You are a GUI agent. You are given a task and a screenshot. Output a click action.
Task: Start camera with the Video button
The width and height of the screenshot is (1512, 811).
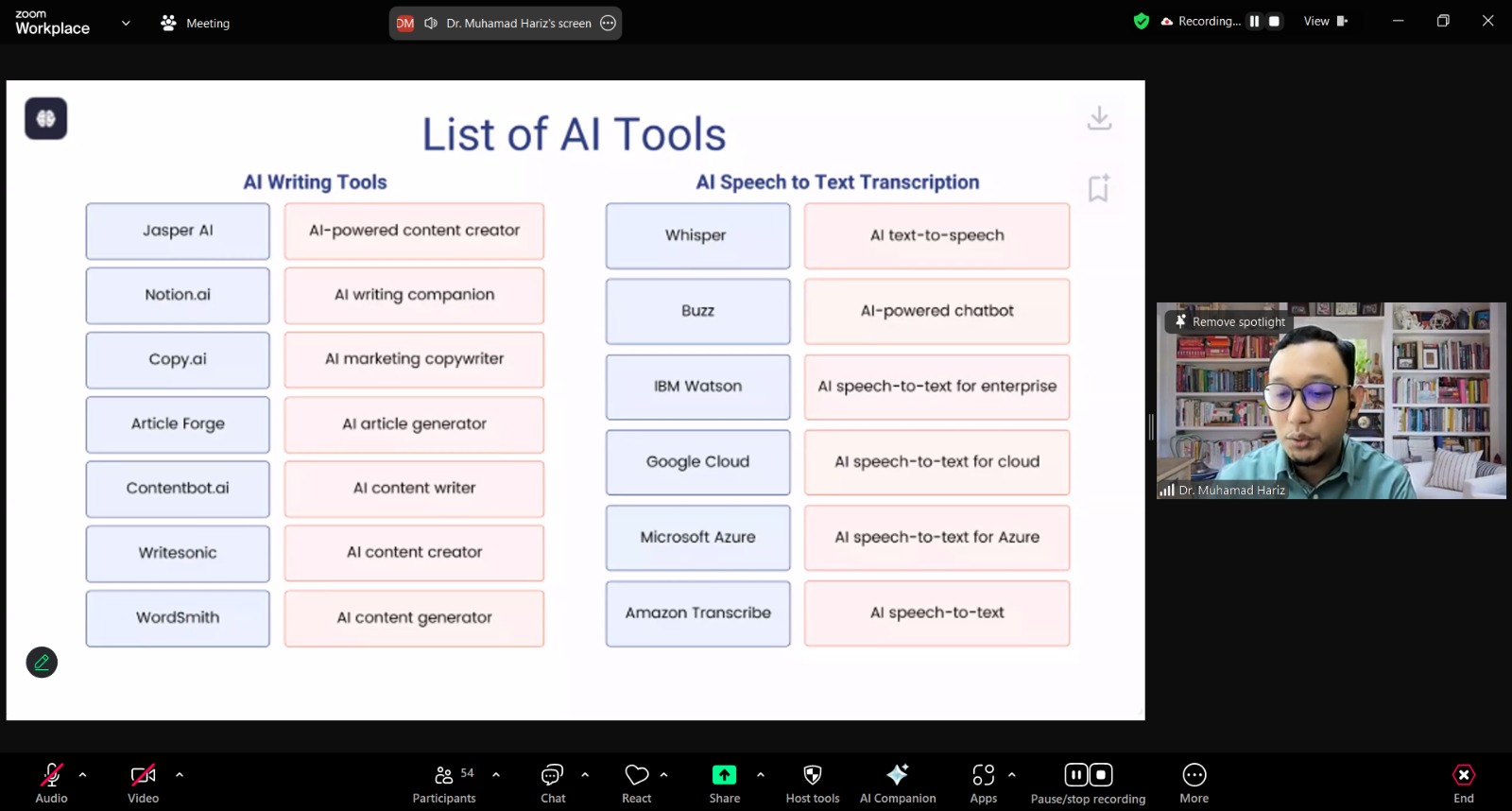click(x=143, y=783)
